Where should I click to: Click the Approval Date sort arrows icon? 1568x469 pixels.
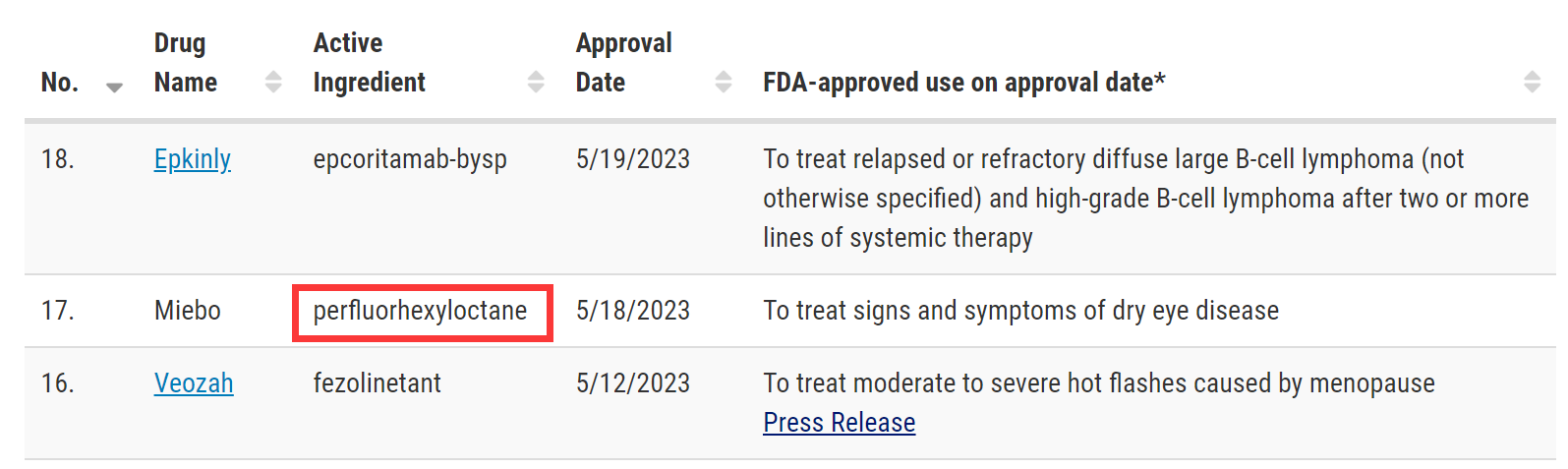(x=724, y=83)
